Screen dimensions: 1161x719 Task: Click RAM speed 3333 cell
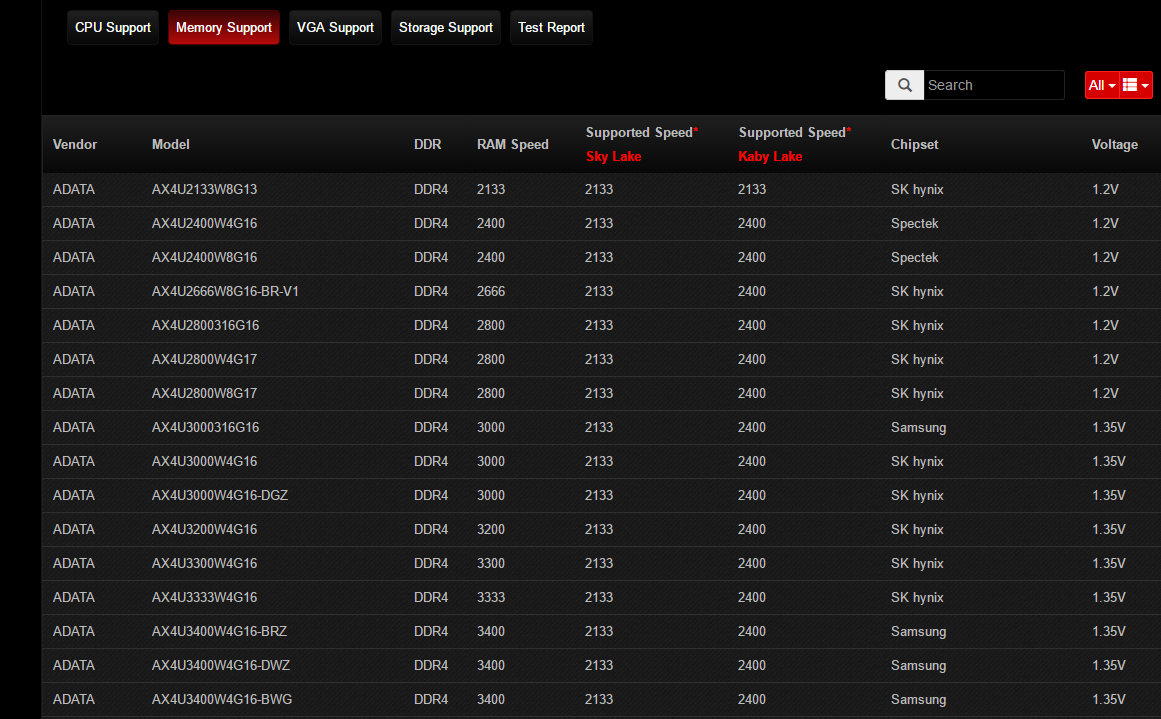point(491,598)
